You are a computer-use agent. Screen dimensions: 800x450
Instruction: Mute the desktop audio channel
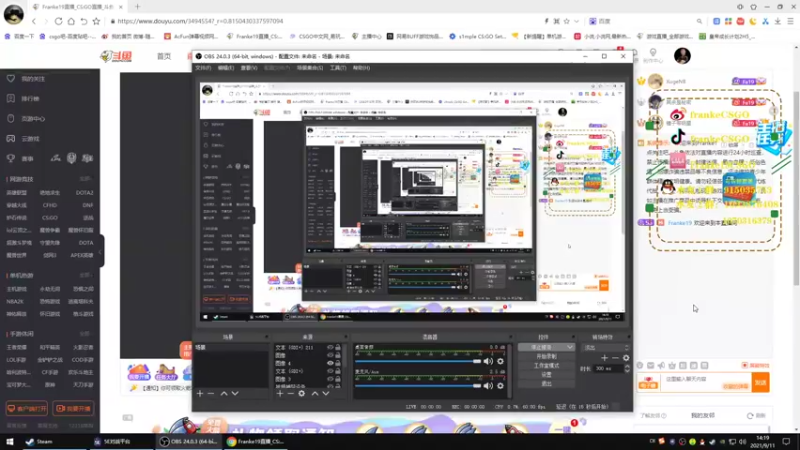(x=488, y=361)
